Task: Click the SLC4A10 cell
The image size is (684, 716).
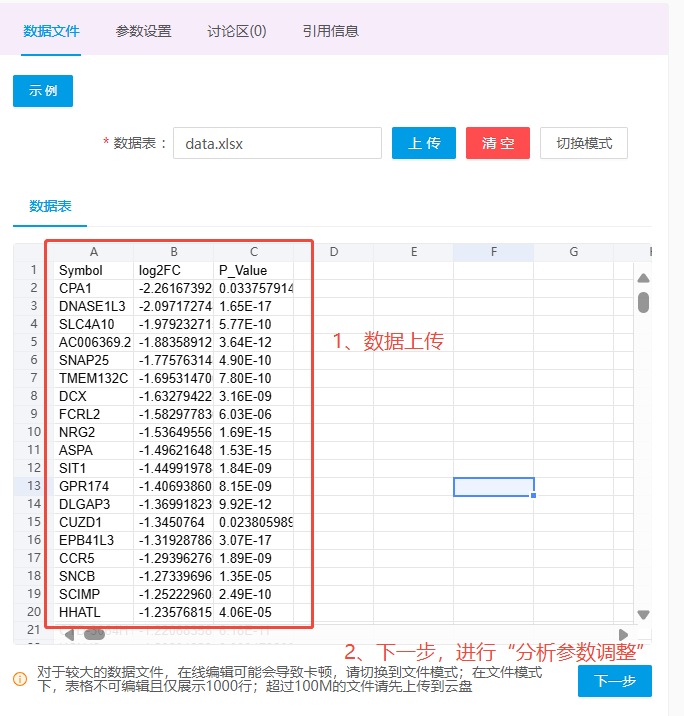Action: pos(94,324)
